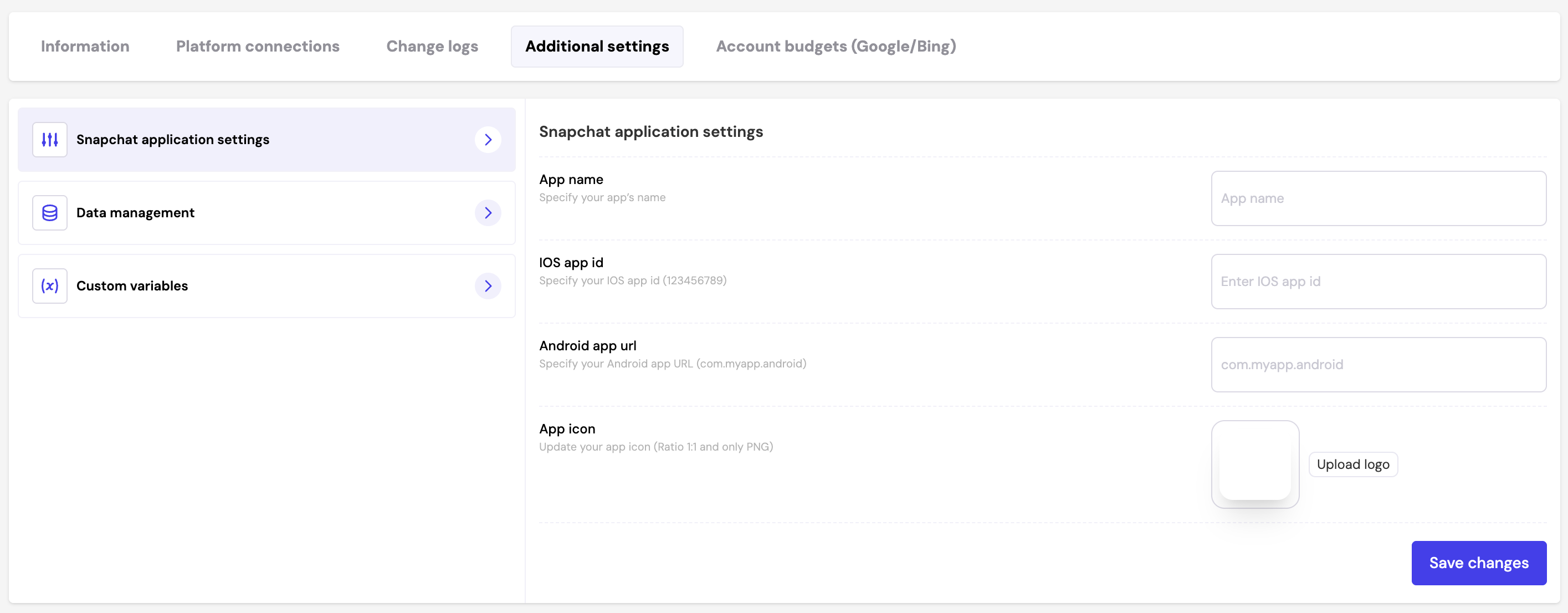The image size is (1568, 613).
Task: Click the Upload logo button
Action: [x=1352, y=464]
